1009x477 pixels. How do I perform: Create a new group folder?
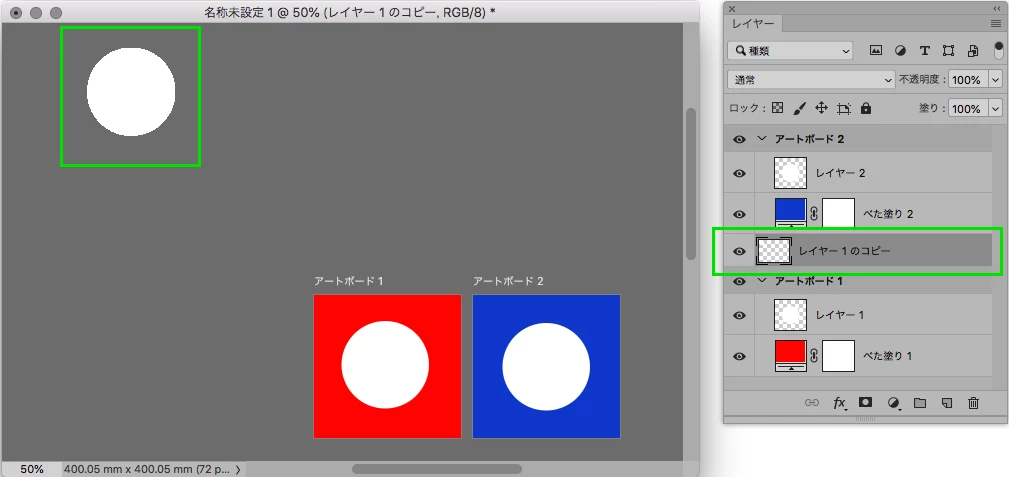(x=920, y=403)
